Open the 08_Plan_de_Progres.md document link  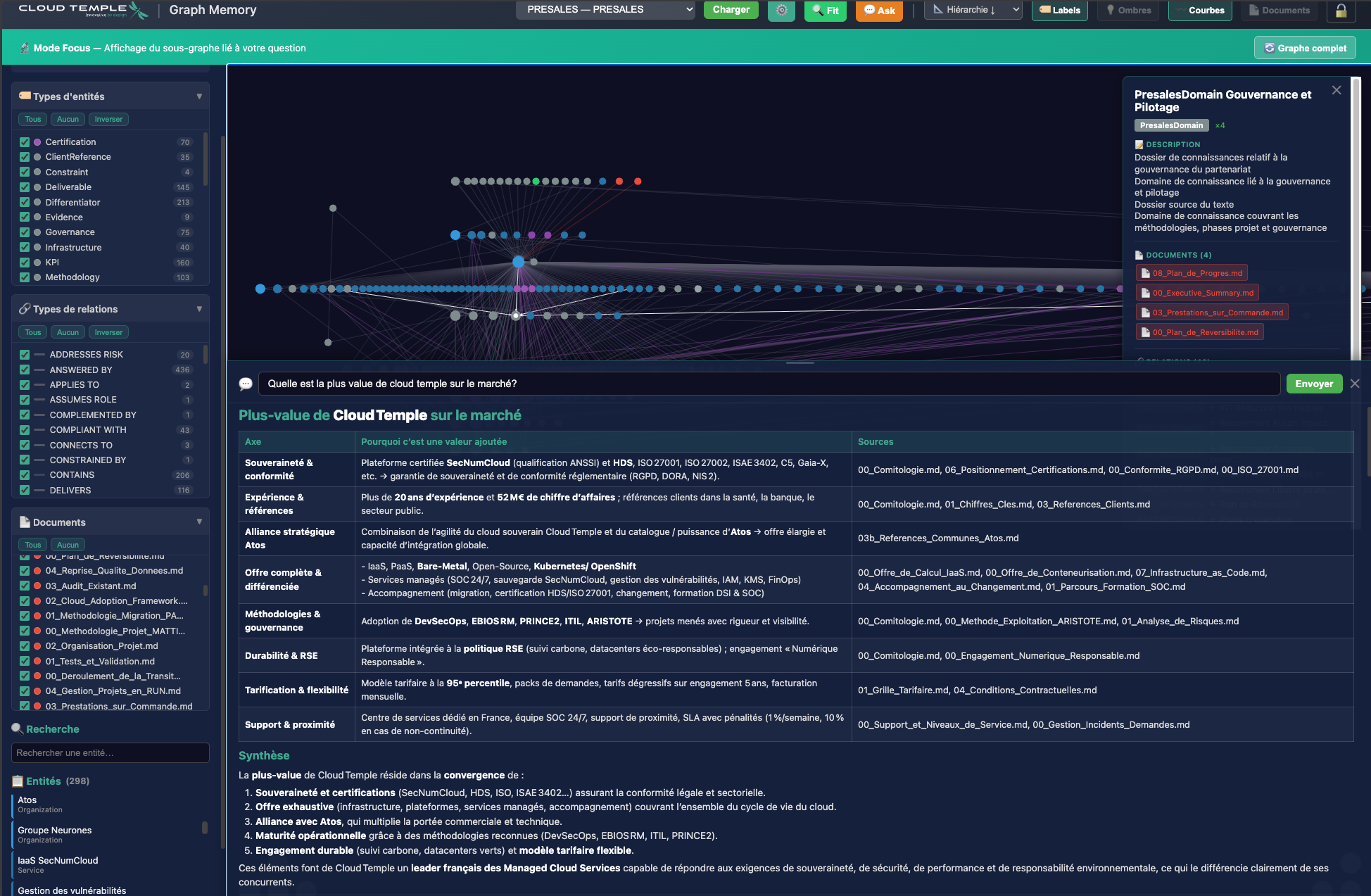(1192, 273)
